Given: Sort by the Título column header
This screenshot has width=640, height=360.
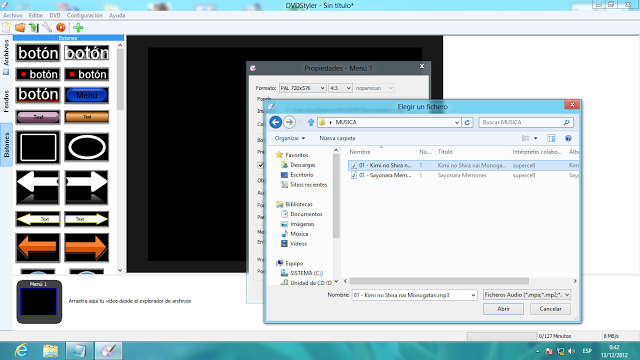Looking at the screenshot, I should tap(445, 152).
